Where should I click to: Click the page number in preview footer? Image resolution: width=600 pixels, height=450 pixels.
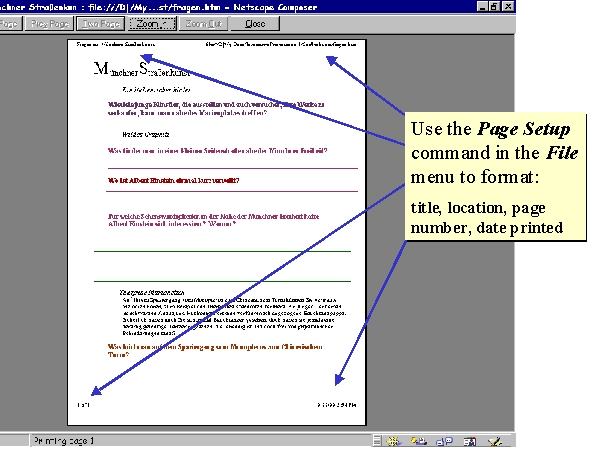pos(84,404)
